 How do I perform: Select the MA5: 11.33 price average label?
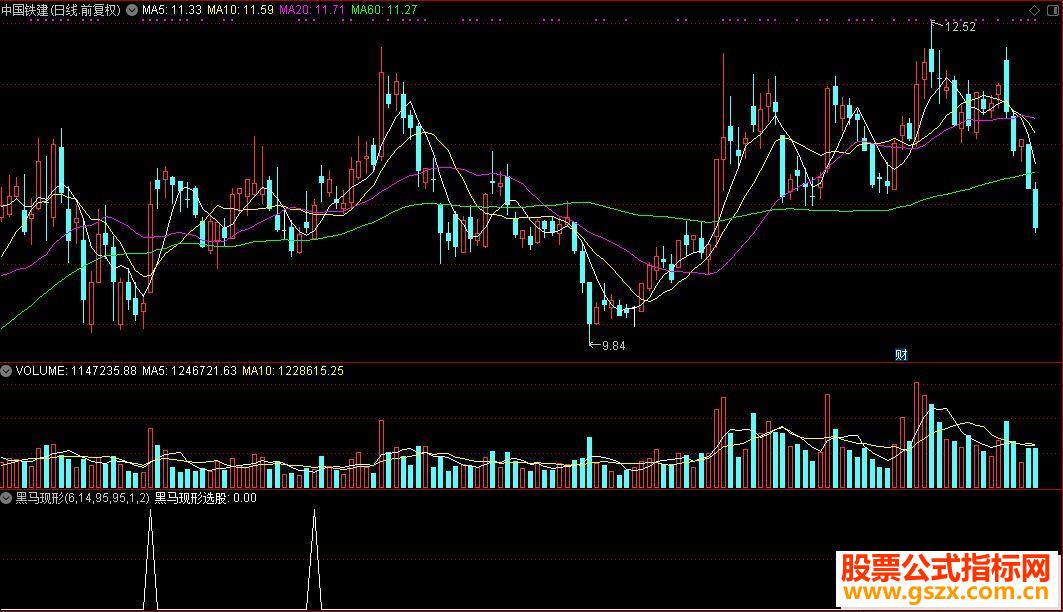(x=172, y=10)
